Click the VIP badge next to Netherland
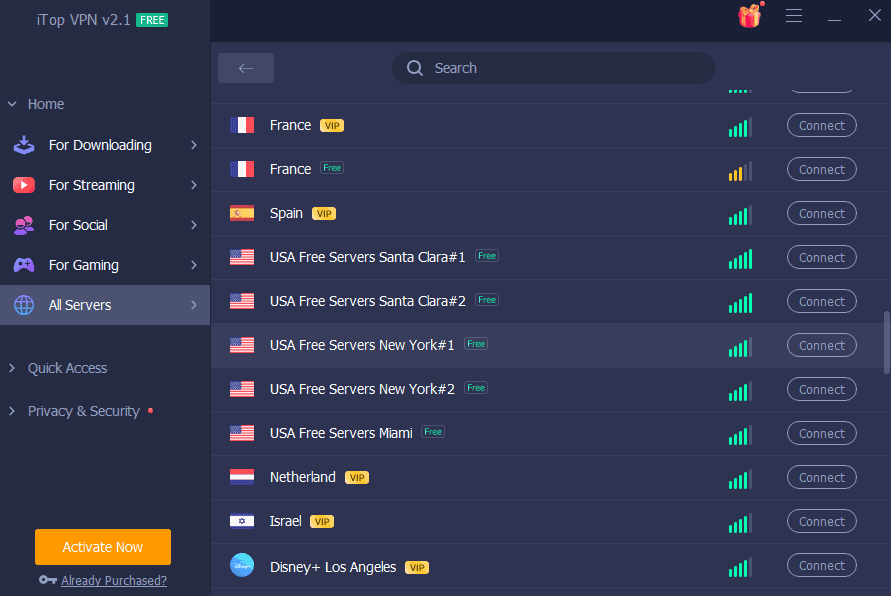The image size is (891, 596). (x=357, y=478)
